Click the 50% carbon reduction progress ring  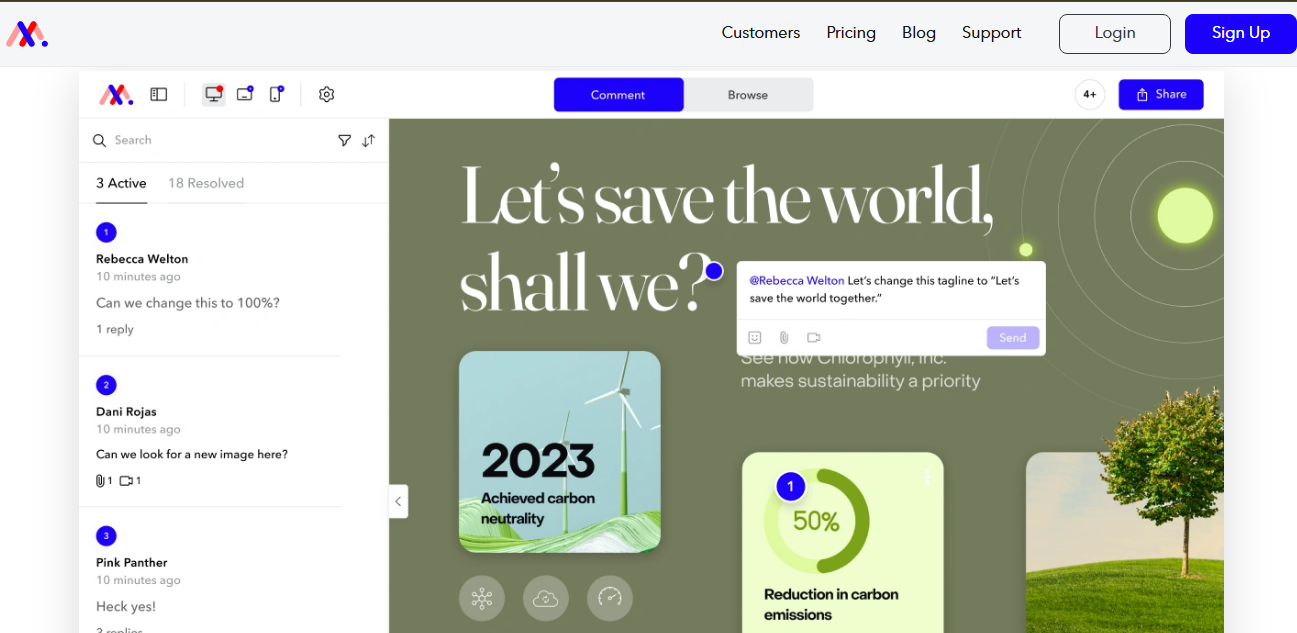coord(817,520)
